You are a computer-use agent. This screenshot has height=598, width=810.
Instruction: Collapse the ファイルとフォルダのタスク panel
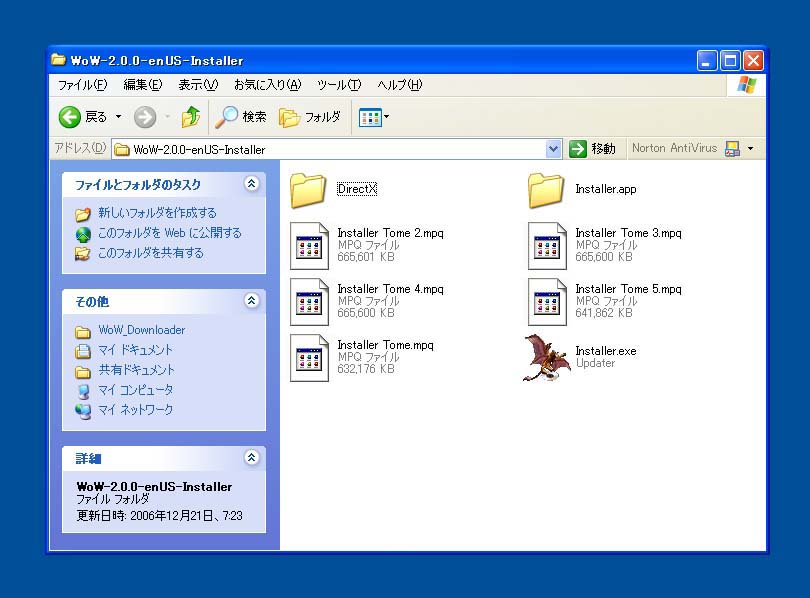pyautogui.click(x=252, y=183)
